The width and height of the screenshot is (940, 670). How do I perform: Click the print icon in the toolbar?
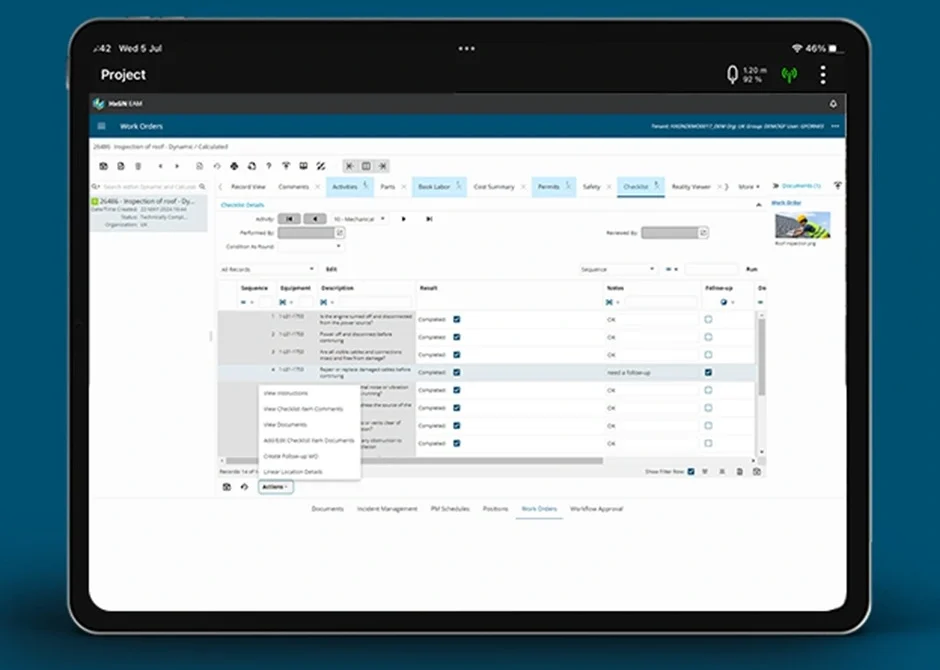point(234,166)
